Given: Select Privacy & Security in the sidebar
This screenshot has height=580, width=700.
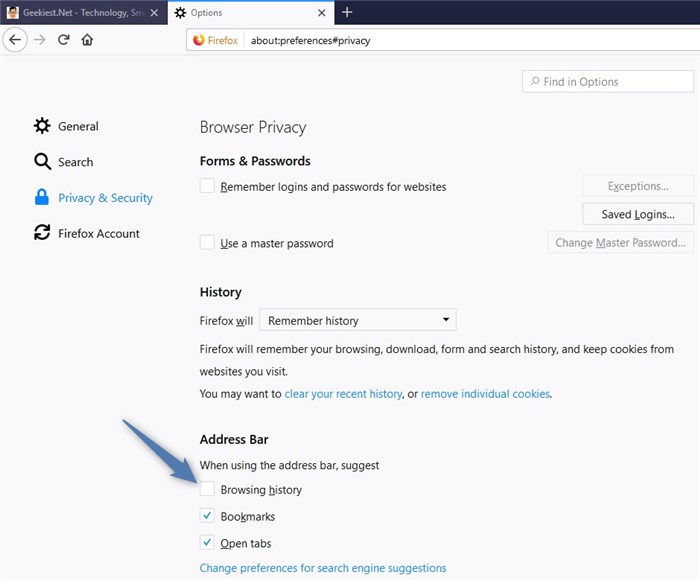Looking at the screenshot, I should (105, 198).
